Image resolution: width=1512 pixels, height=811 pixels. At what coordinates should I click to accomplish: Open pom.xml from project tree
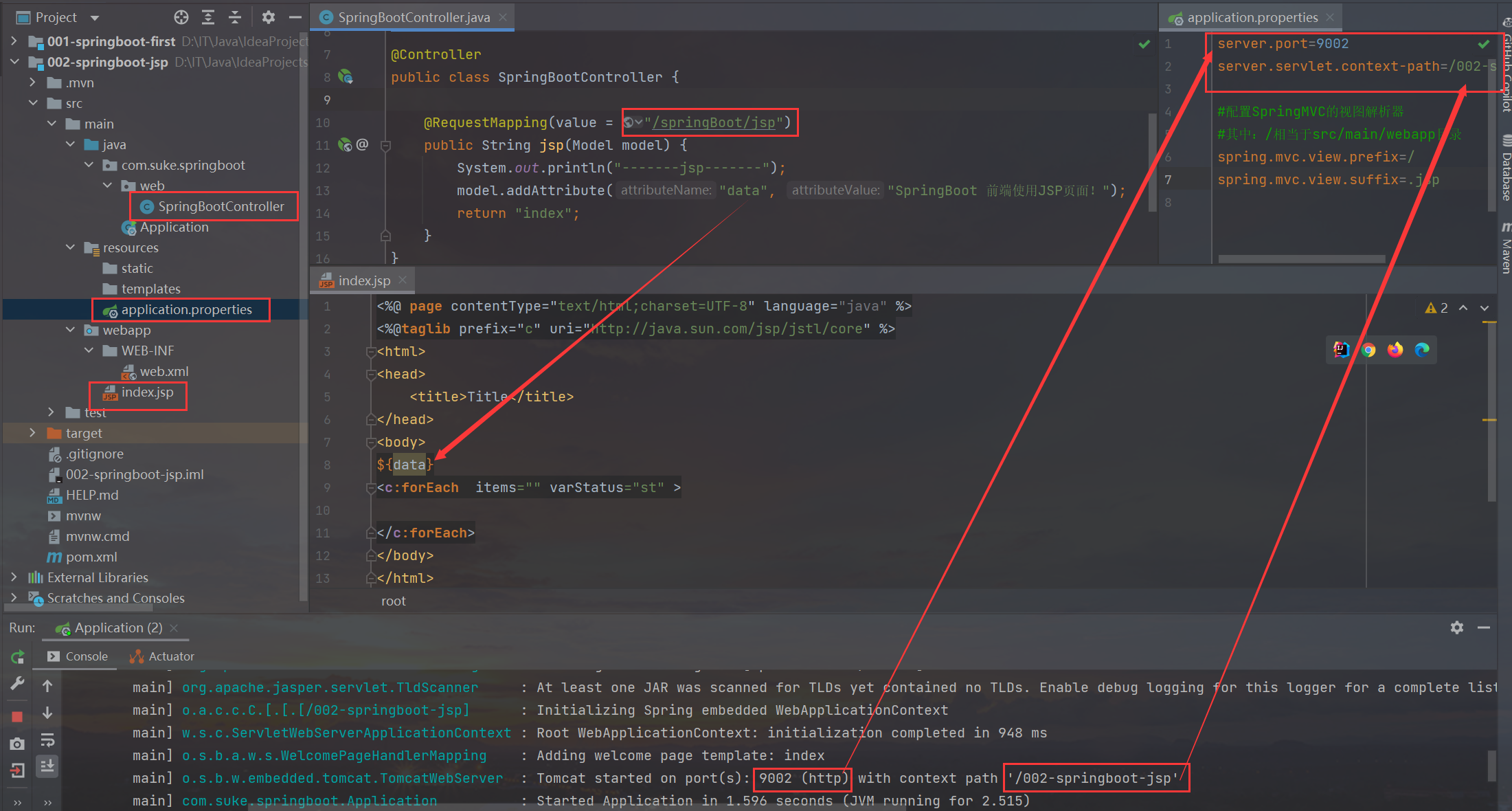point(91,557)
